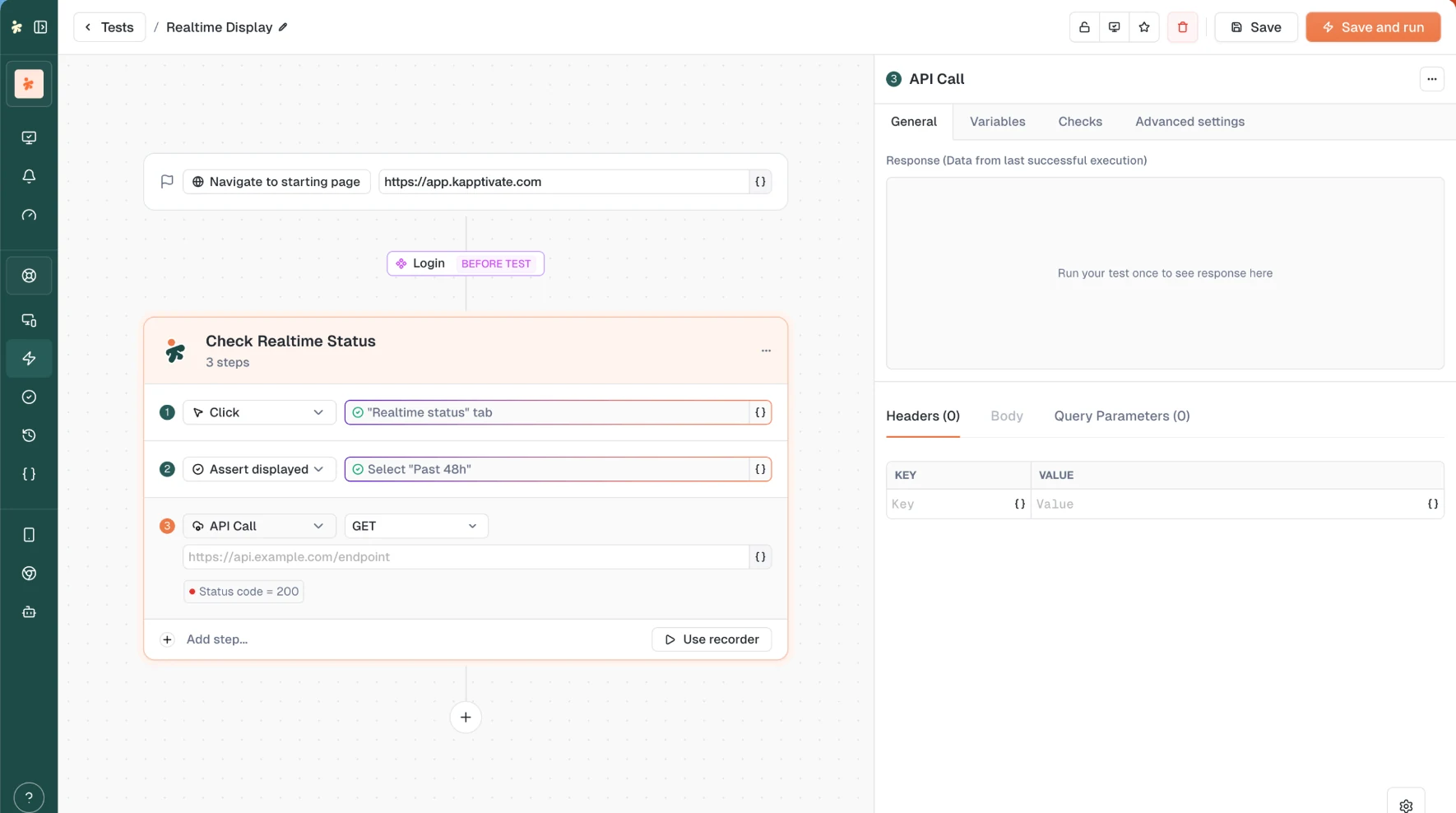Insert variable braces in API endpoint field
Viewport: 1456px width, 813px height.
[x=760, y=557]
